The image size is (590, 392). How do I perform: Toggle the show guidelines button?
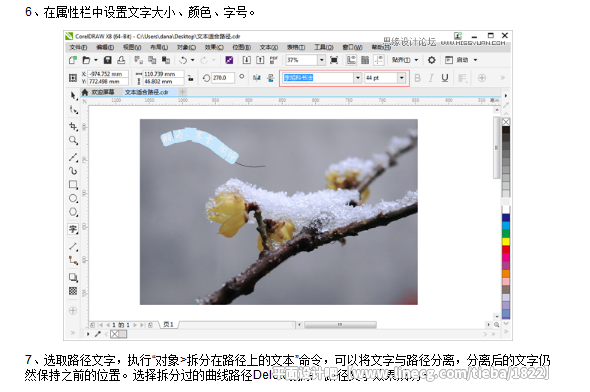coord(379,60)
